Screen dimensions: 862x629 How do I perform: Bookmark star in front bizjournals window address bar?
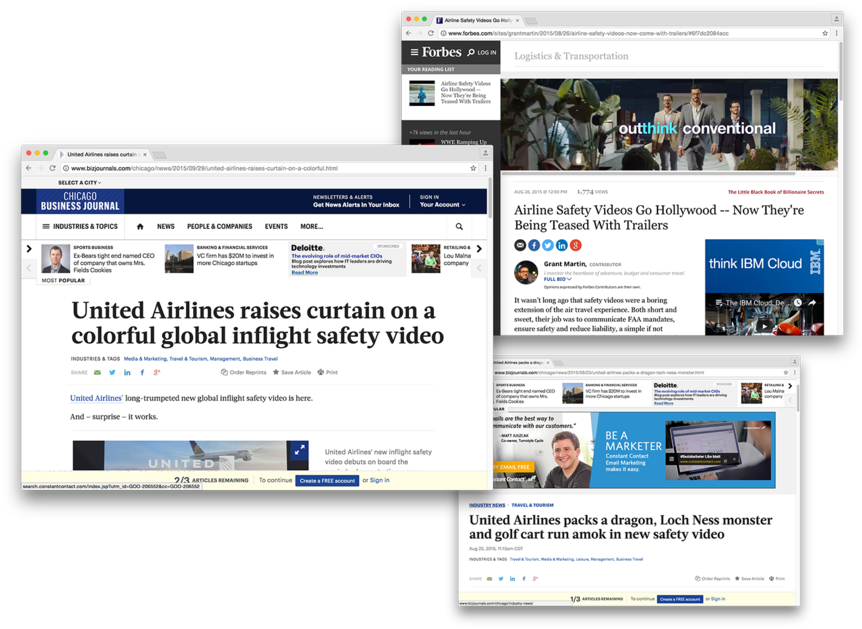coord(473,168)
